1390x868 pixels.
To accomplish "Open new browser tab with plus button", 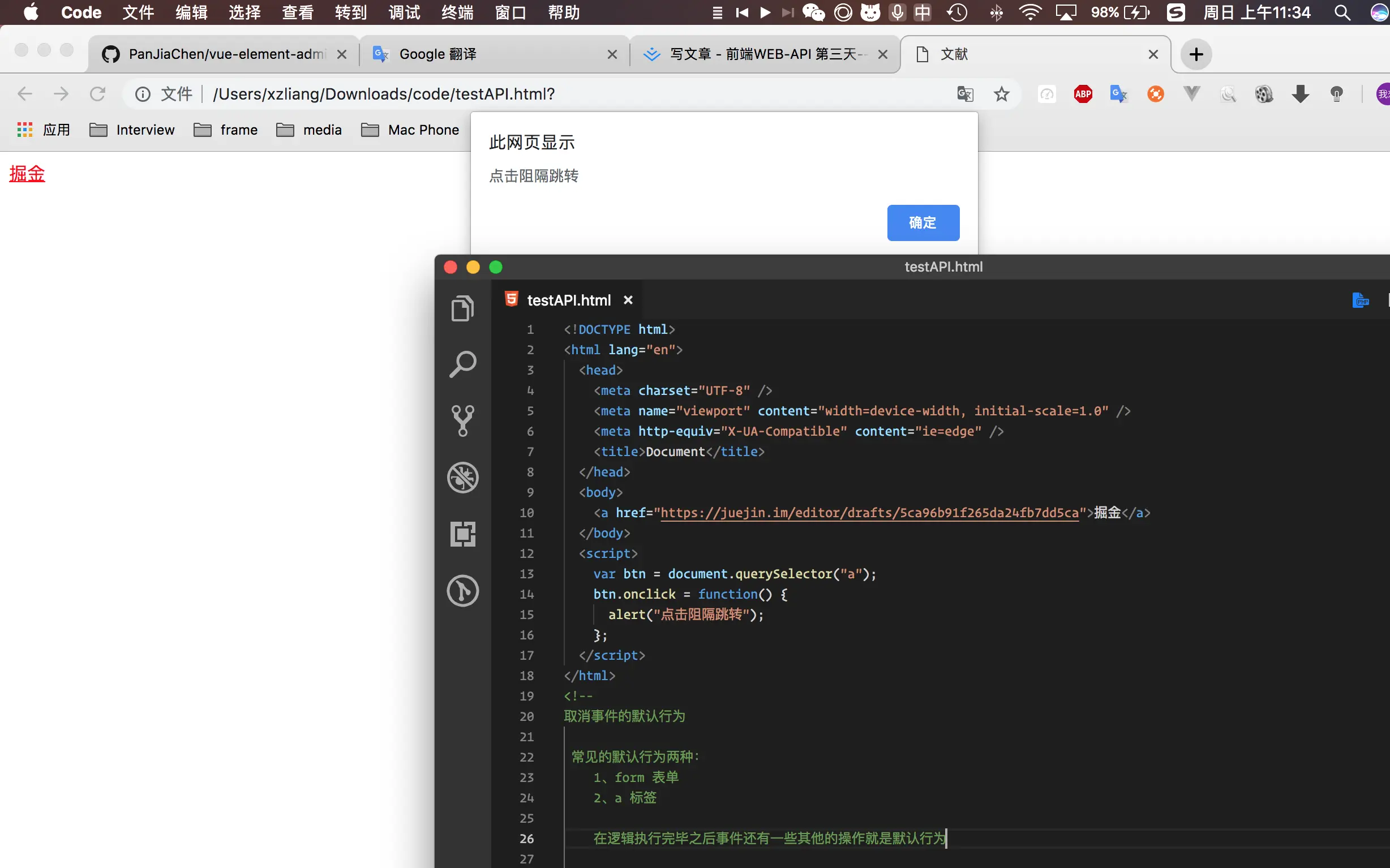I will coord(1196,54).
